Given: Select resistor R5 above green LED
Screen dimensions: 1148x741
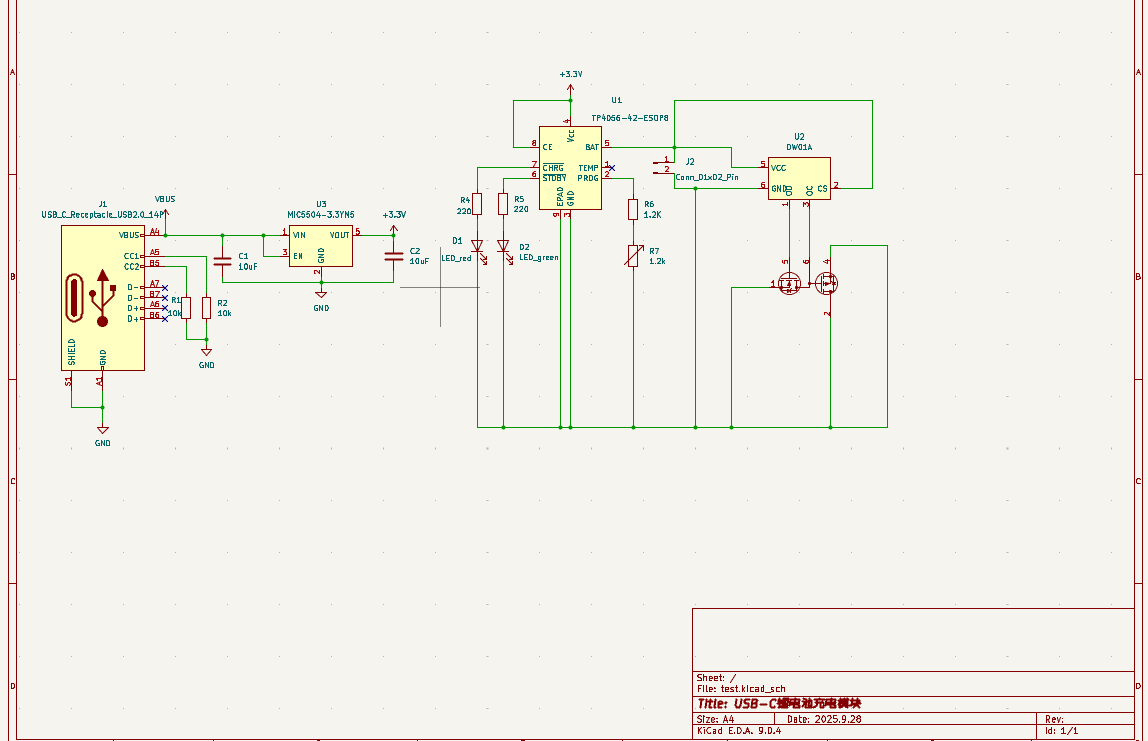Looking at the screenshot, I should click(x=503, y=204).
